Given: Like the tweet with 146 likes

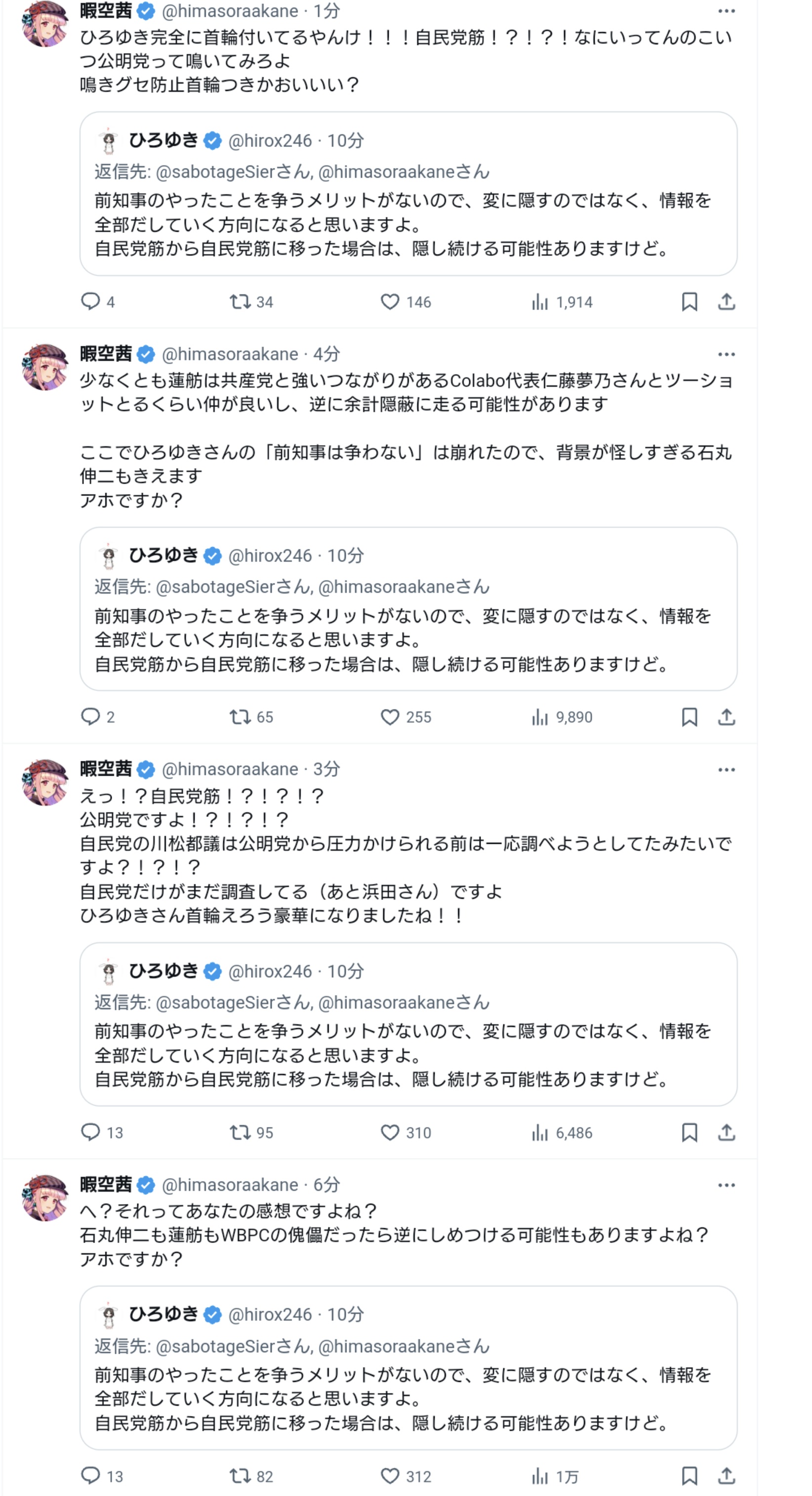Looking at the screenshot, I should 390,301.
